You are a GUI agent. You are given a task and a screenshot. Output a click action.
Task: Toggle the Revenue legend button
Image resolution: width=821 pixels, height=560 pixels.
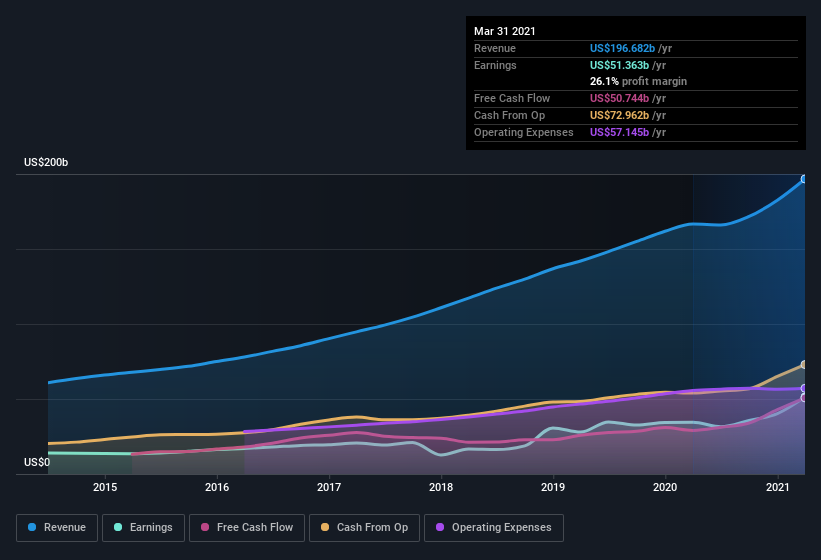click(x=57, y=528)
